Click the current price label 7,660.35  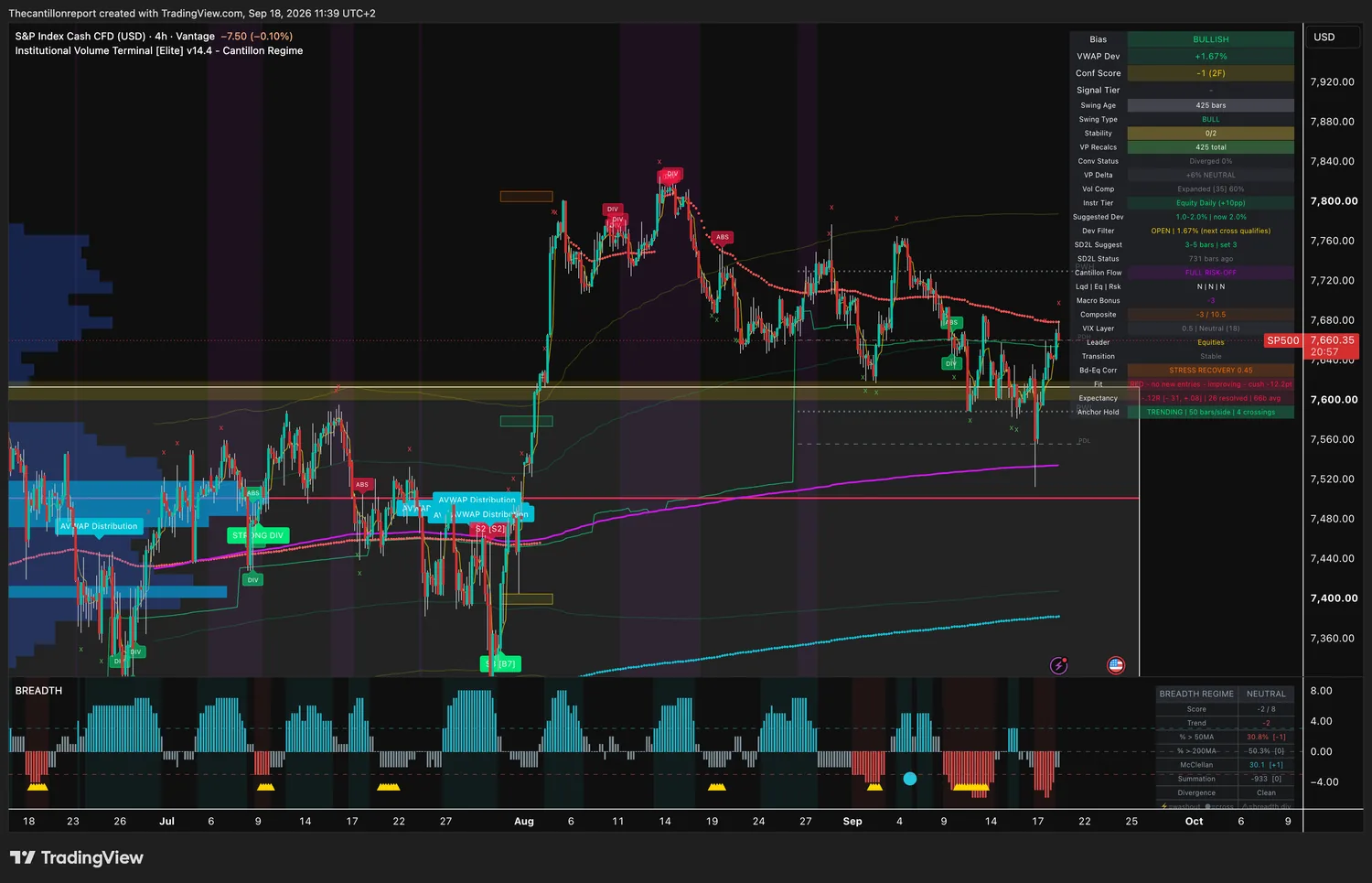[1332, 340]
